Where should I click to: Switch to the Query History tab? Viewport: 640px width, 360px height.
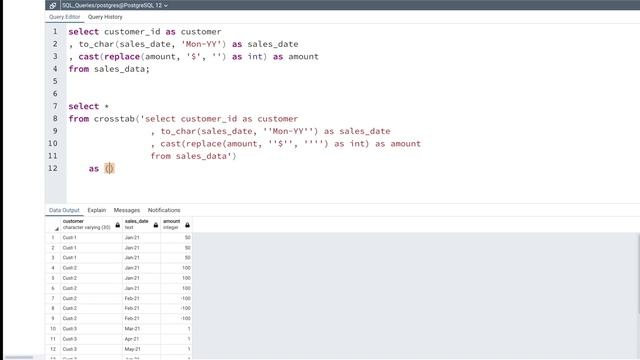click(x=105, y=17)
